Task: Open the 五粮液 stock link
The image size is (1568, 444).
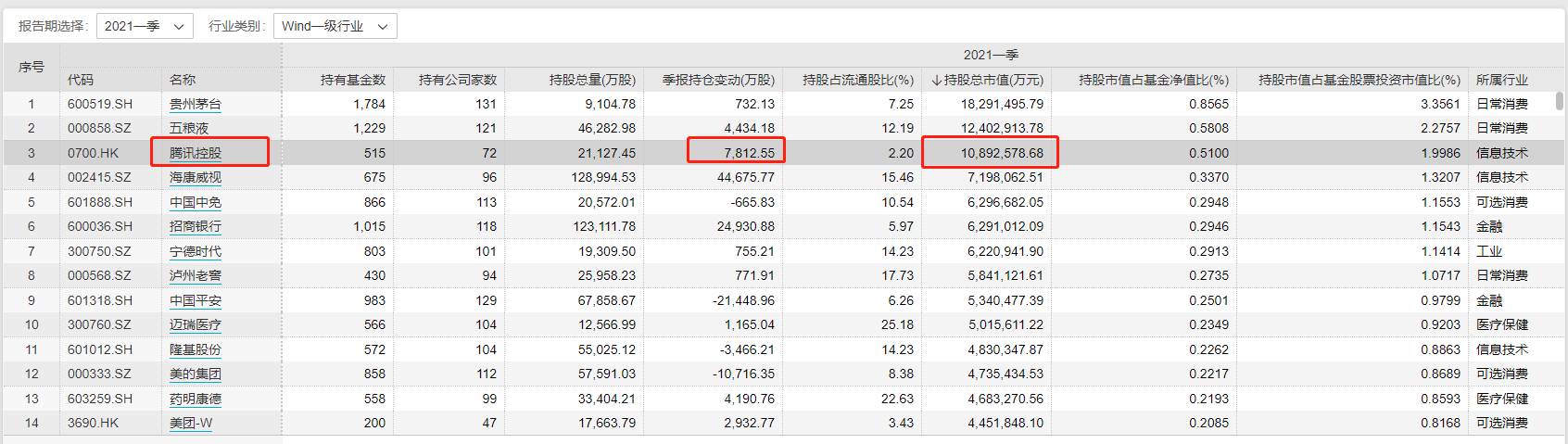Action: 189,128
